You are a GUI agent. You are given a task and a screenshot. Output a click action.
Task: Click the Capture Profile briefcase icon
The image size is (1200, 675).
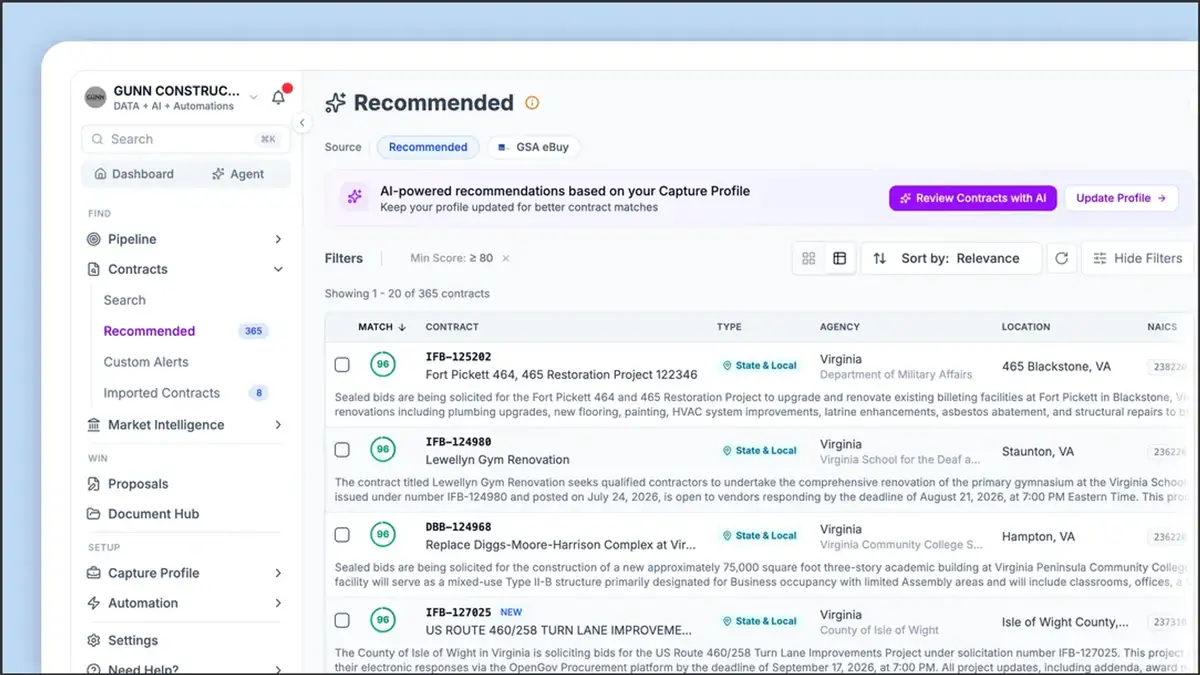[x=94, y=573]
